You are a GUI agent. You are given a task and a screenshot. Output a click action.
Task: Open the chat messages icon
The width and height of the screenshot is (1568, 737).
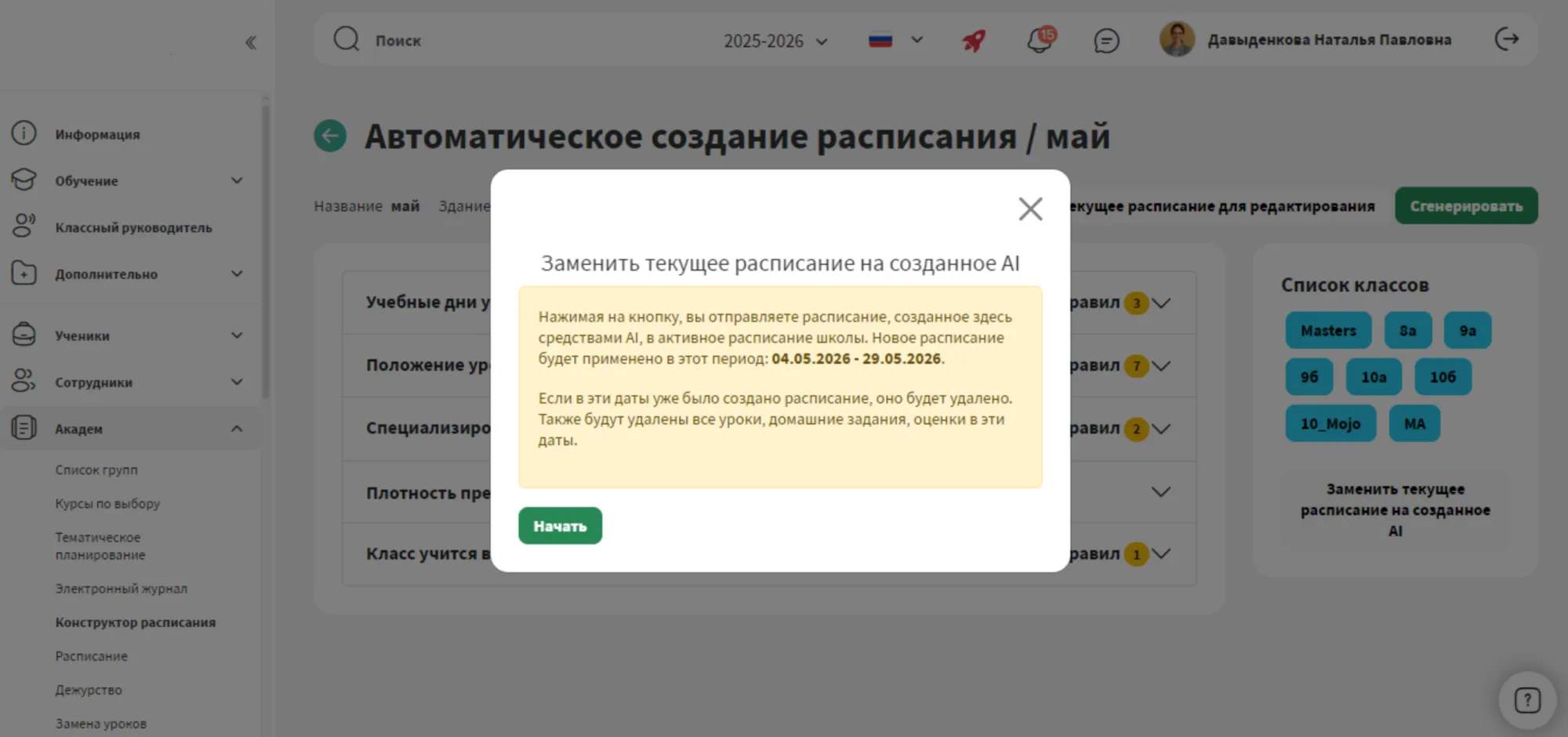point(1106,40)
